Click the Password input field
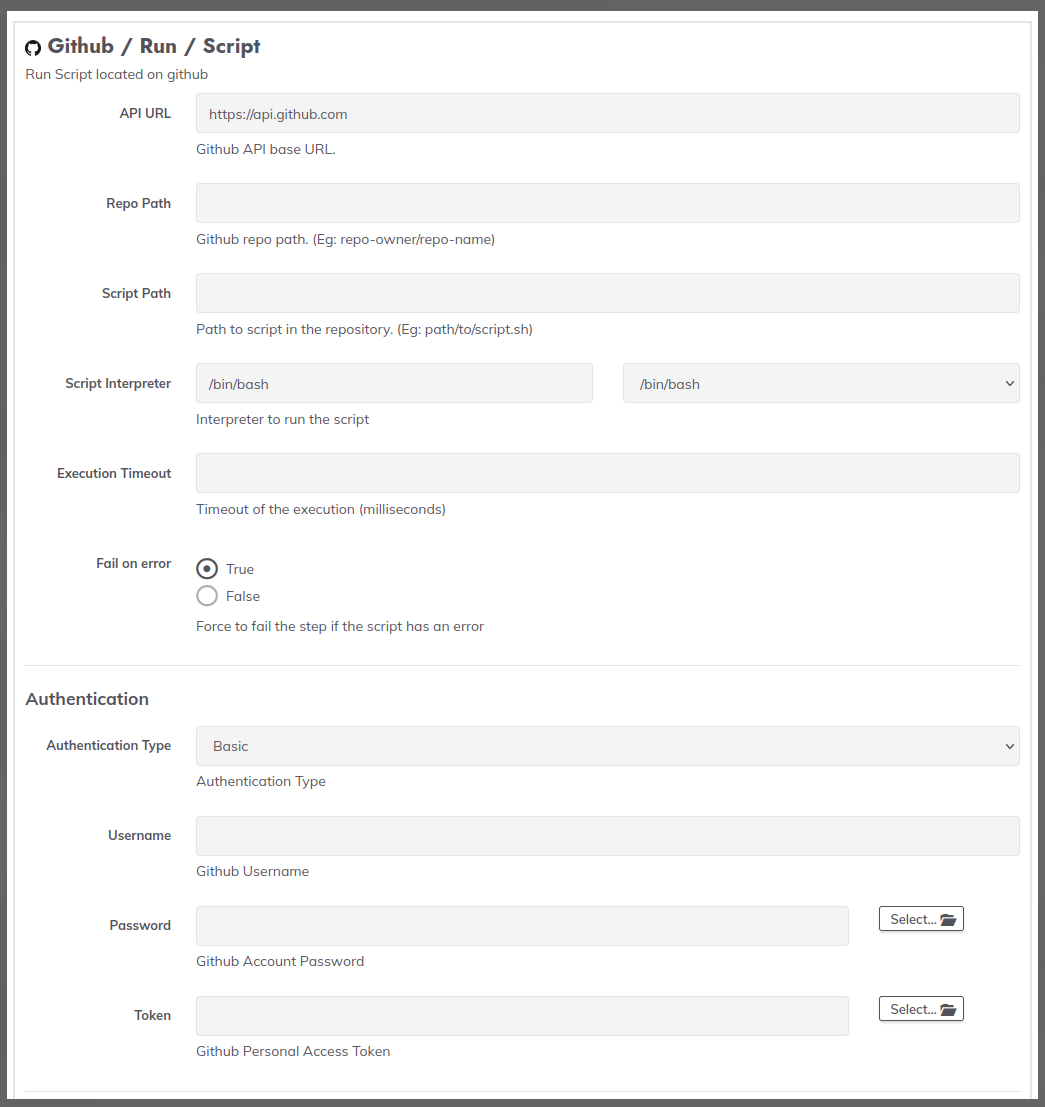Image resolution: width=1045 pixels, height=1107 pixels. pyautogui.click(x=522, y=926)
